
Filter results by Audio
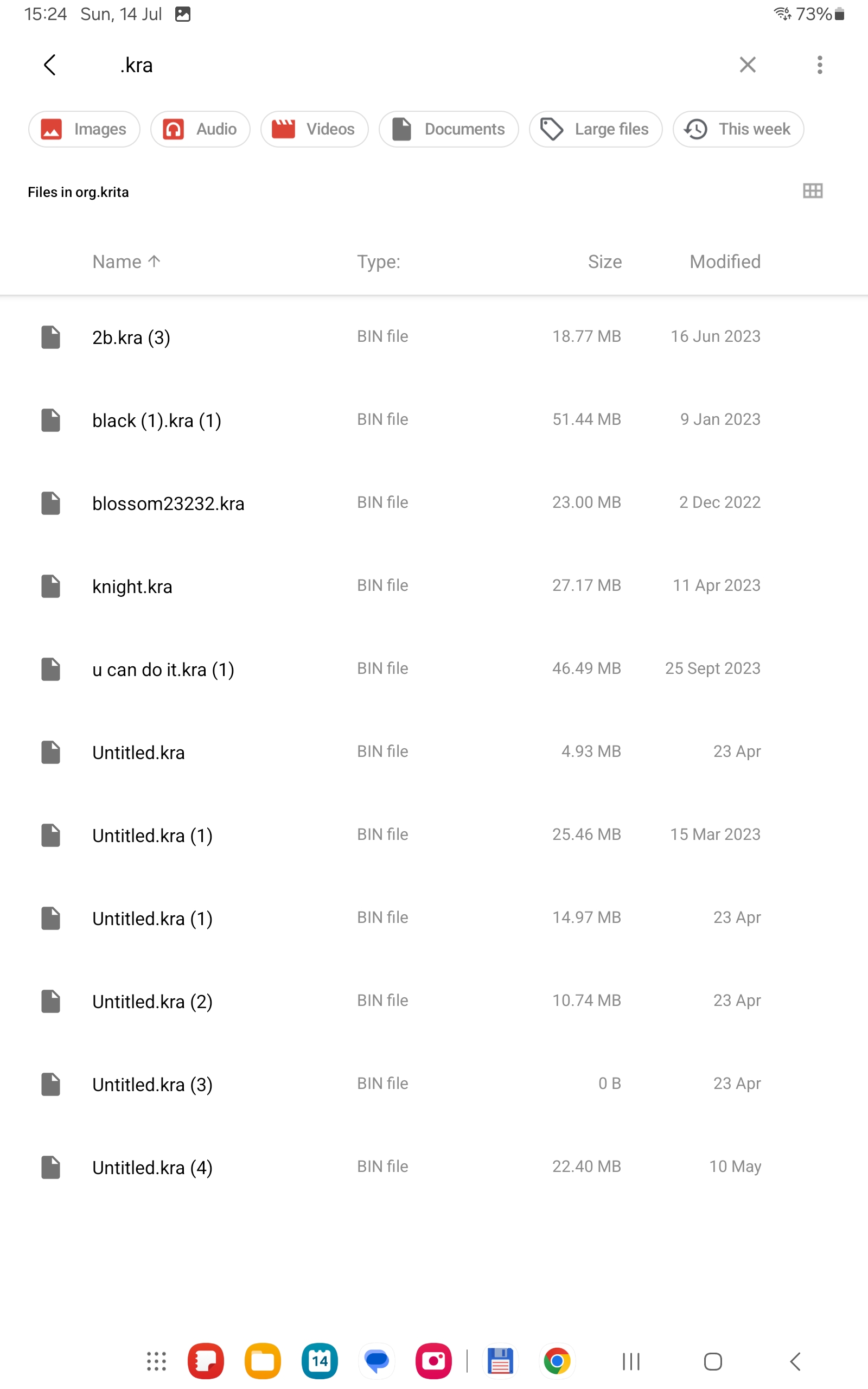tap(200, 129)
